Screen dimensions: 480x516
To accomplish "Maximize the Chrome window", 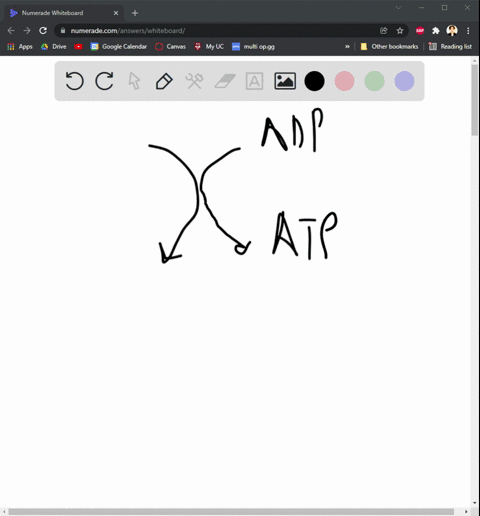I will (444, 7).
